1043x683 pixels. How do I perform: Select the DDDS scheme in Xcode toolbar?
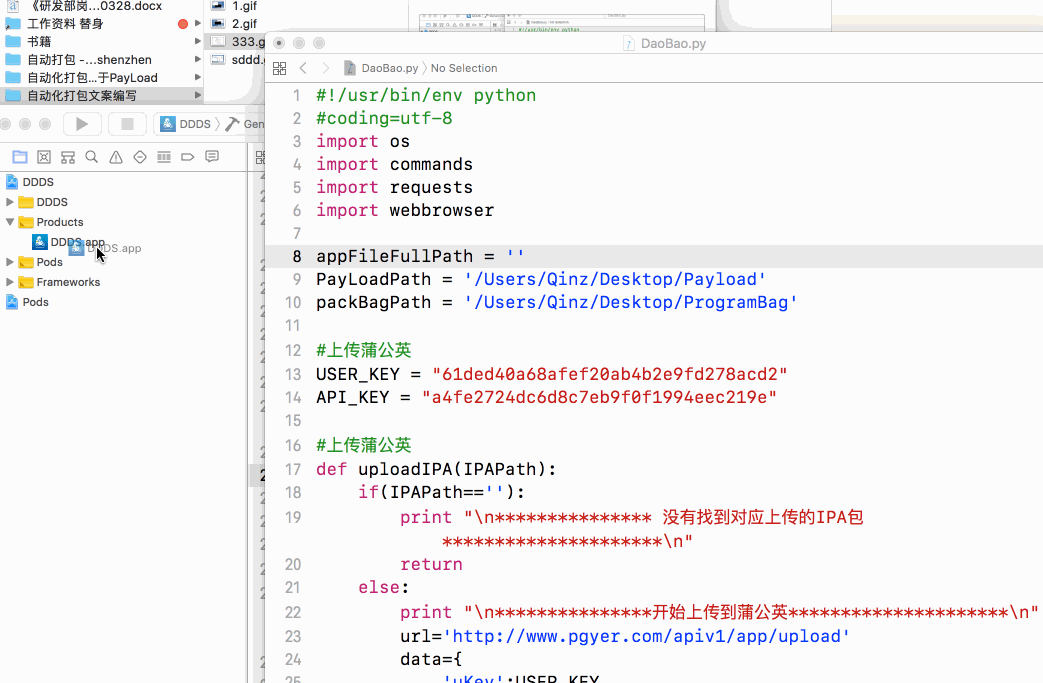[x=186, y=124]
